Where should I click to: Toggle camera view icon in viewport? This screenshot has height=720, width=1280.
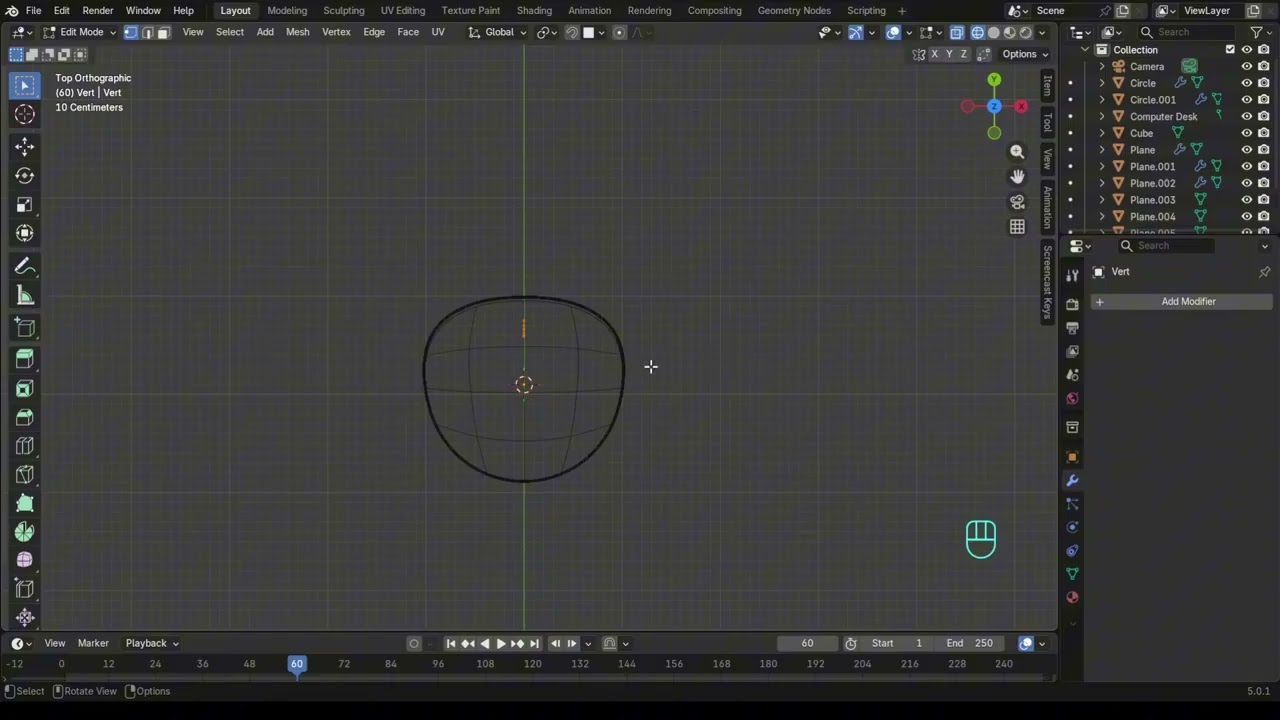tap(1017, 202)
